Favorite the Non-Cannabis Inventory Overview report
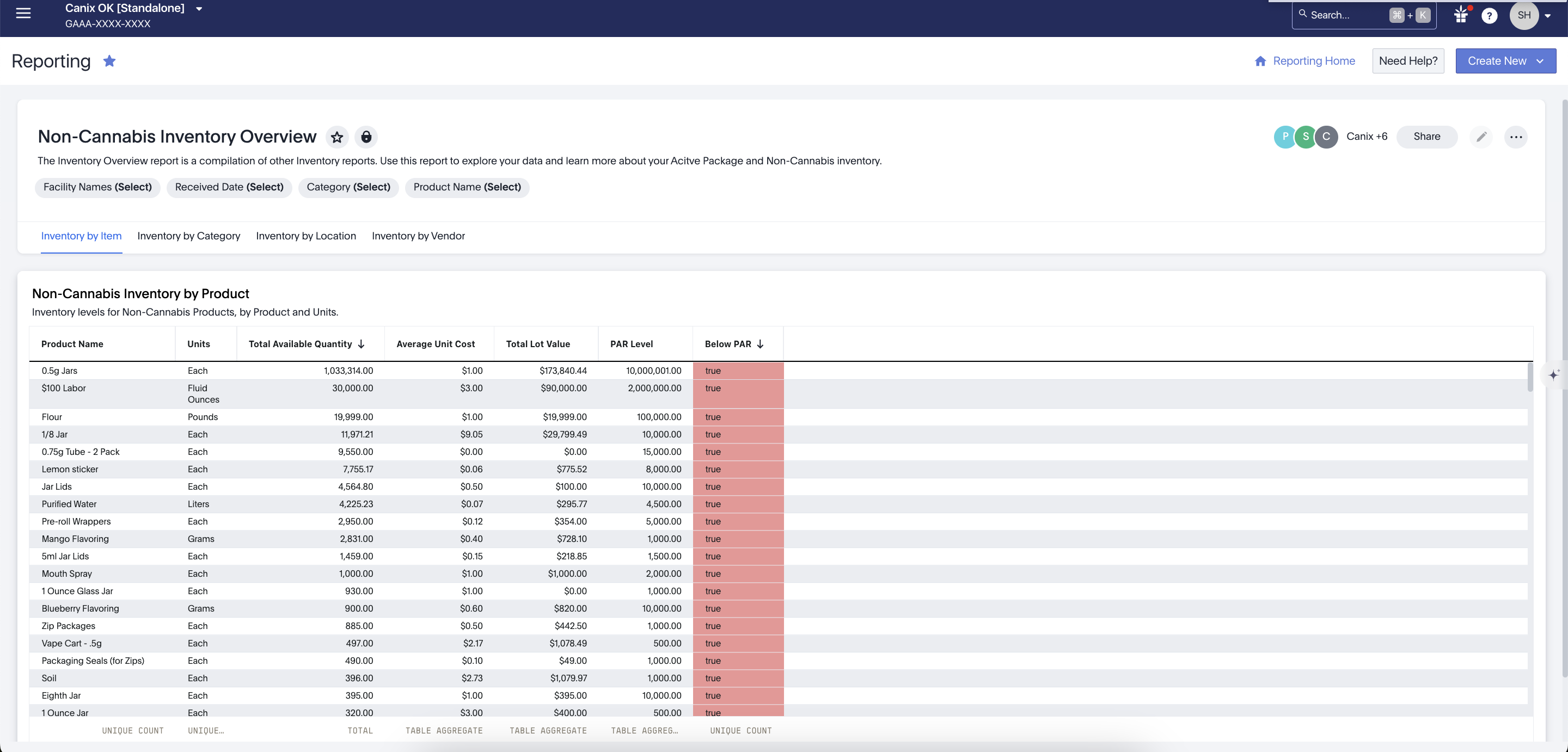 point(336,137)
